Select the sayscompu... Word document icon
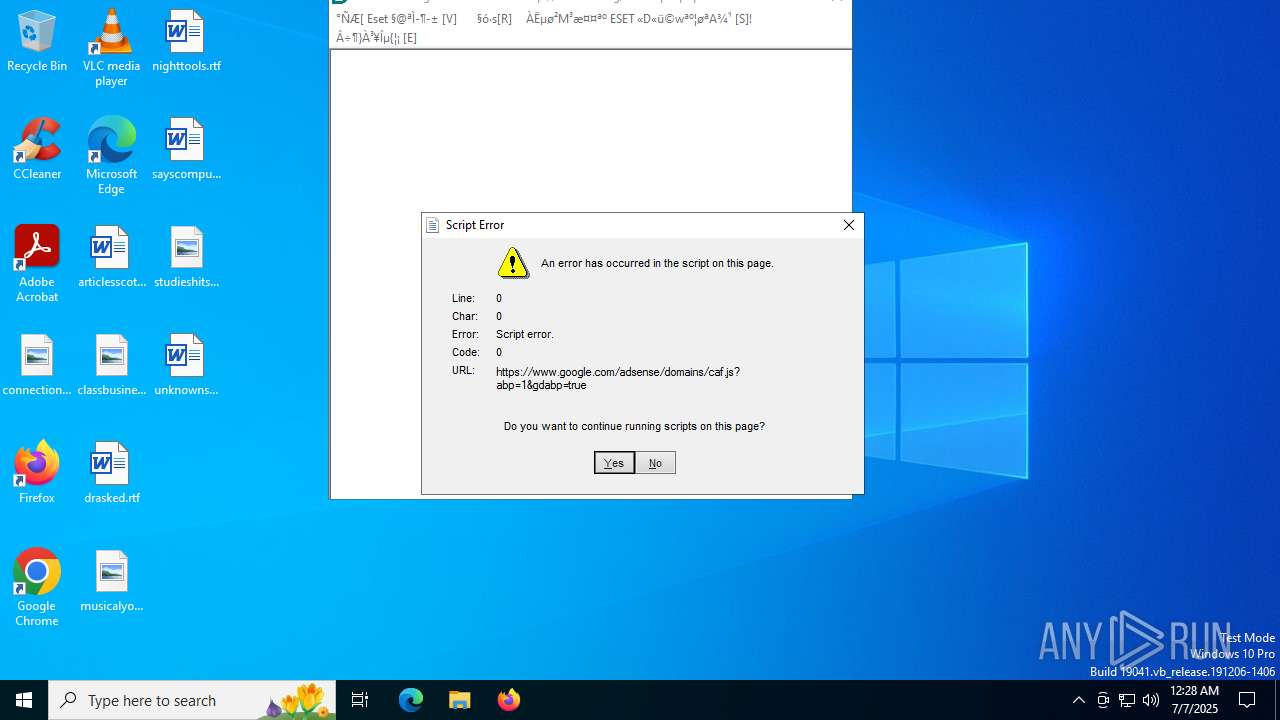The image size is (1280, 720). point(186,150)
